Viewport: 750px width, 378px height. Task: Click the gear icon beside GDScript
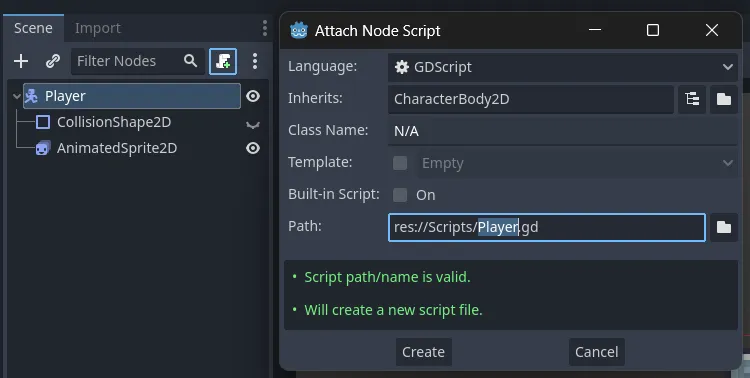click(x=402, y=67)
